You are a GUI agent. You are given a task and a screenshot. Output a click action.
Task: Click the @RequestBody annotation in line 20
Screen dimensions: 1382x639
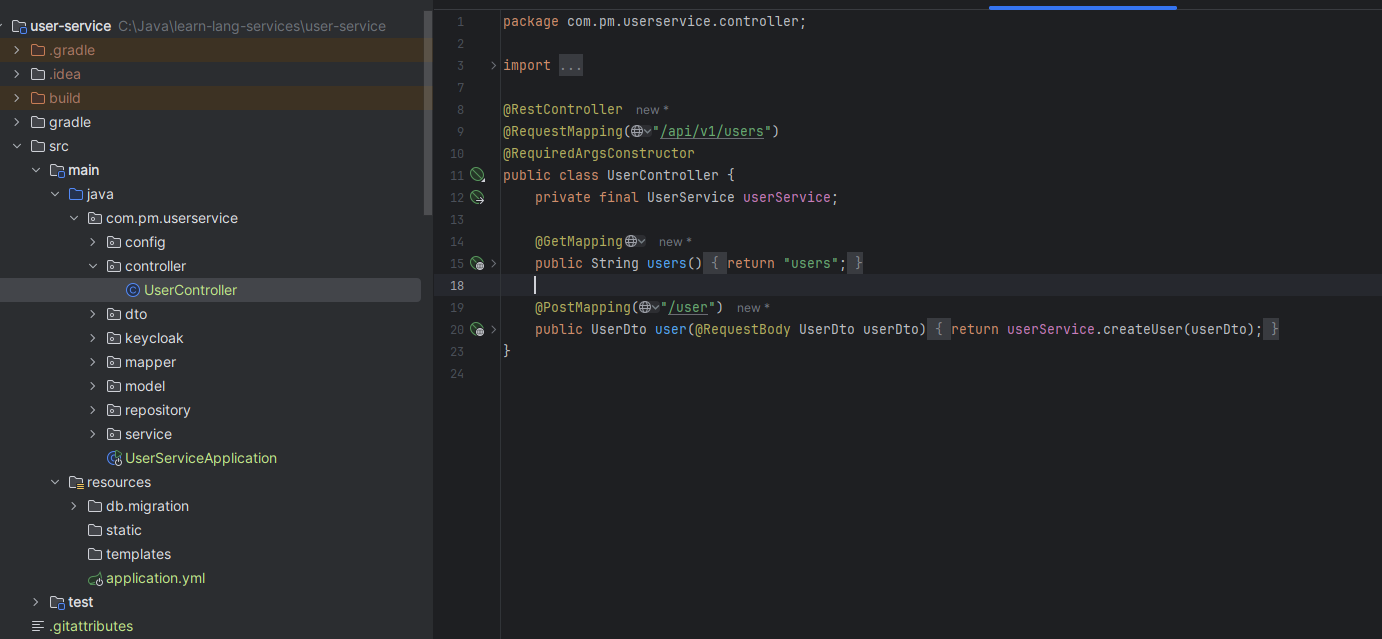pos(743,329)
